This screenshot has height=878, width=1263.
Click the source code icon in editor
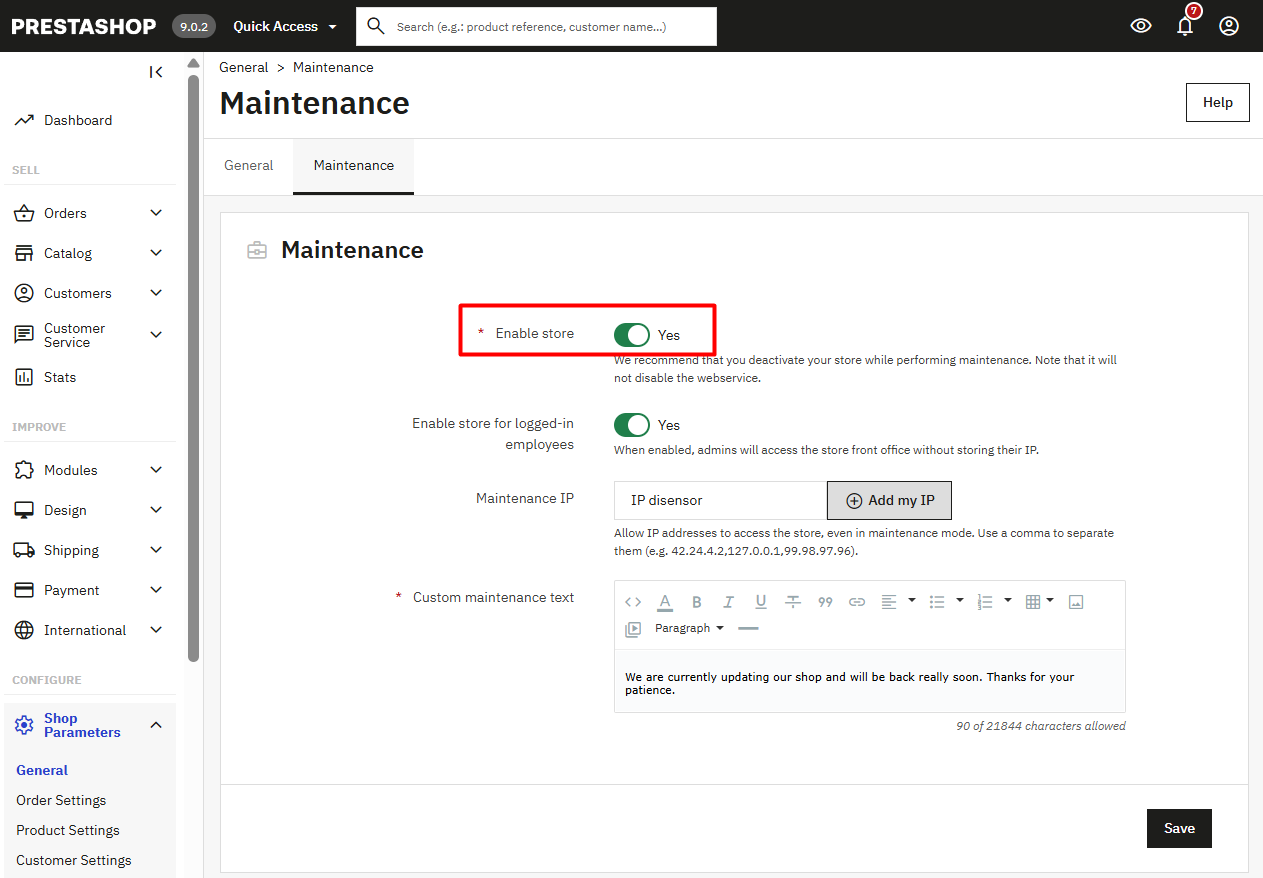[633, 602]
